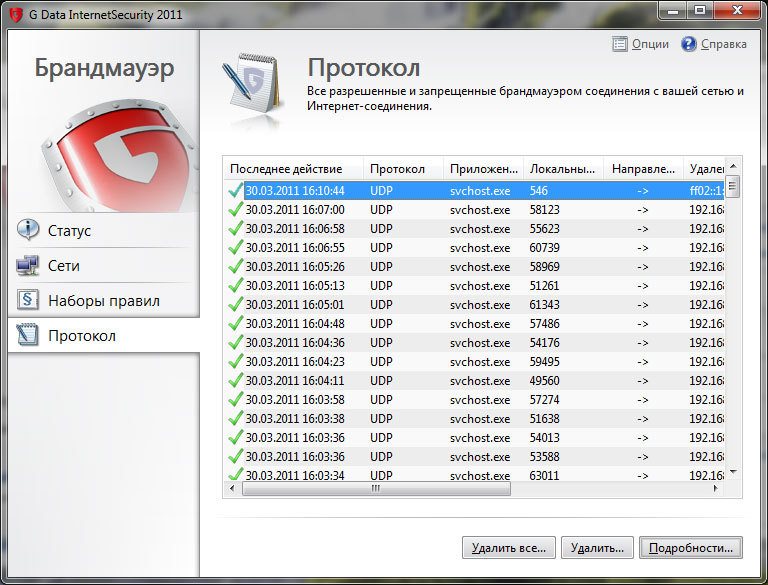Select the row with local port 54176

tap(475, 342)
